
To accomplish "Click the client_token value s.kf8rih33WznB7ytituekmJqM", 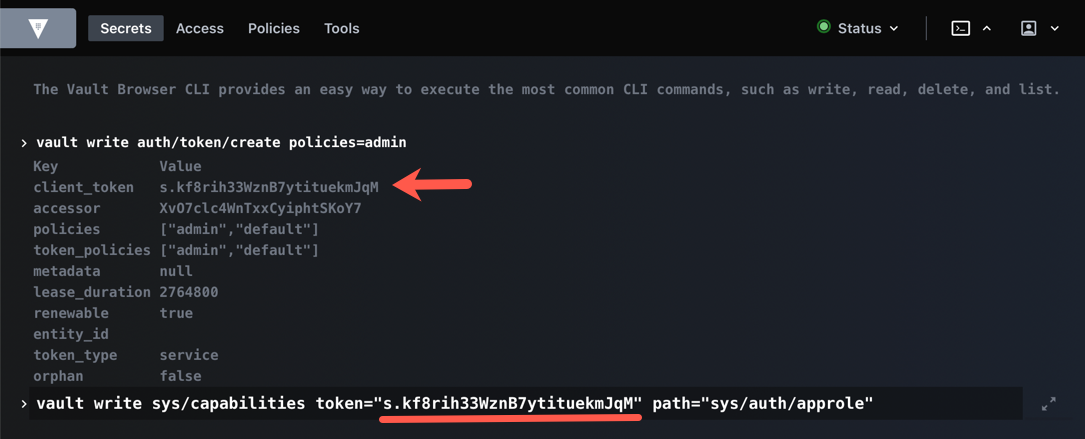I will [x=269, y=187].
